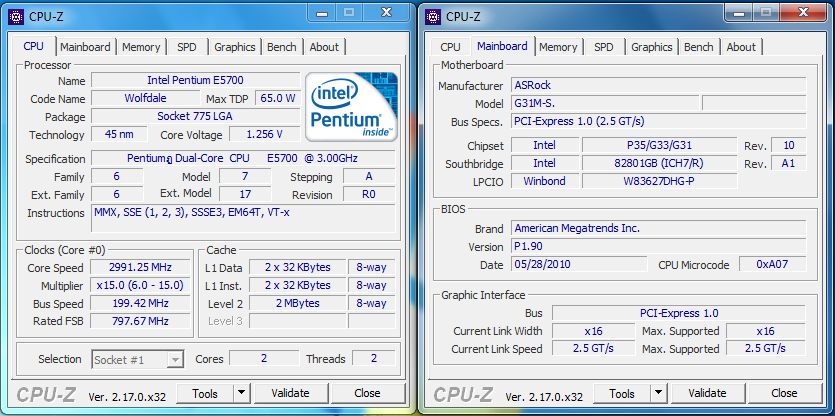835x416 pixels.
Task: Click the revision R0 value
Action: click(369, 194)
